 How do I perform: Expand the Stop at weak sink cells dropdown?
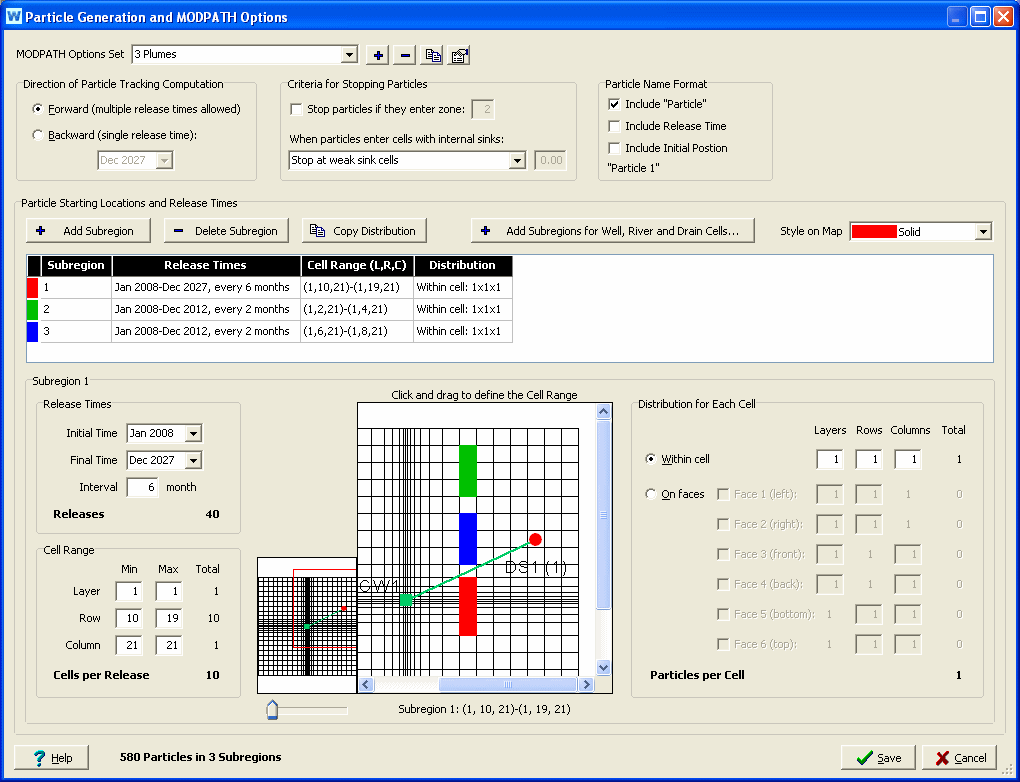(517, 160)
